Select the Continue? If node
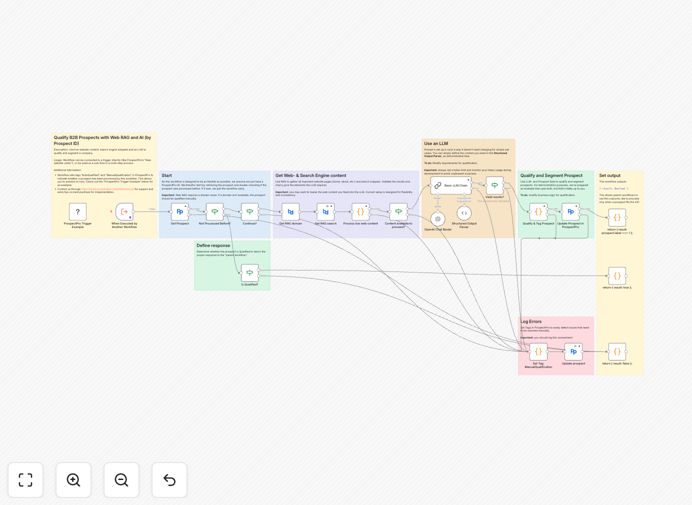 pyautogui.click(x=250, y=212)
